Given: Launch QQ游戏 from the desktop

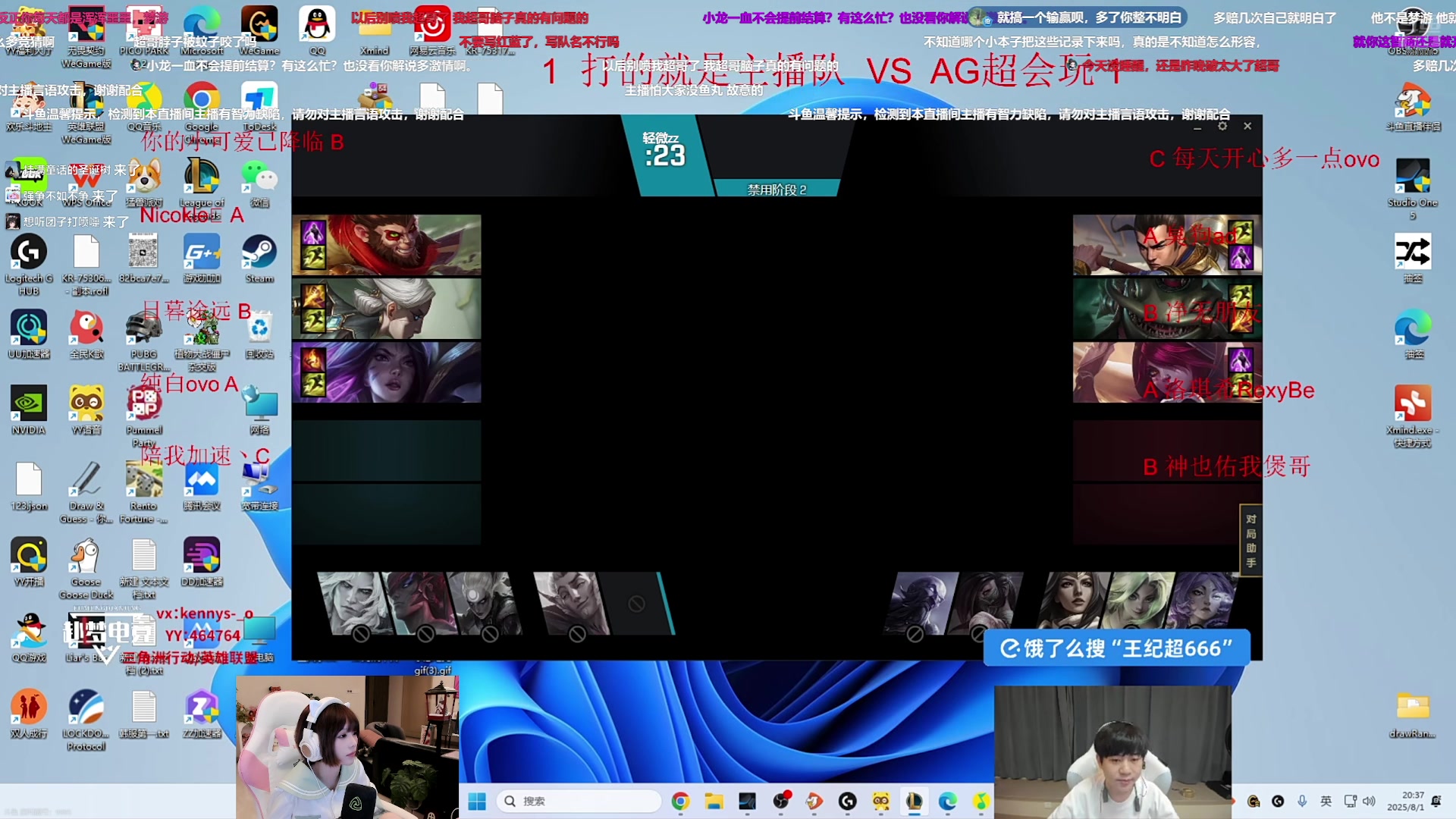Looking at the screenshot, I should 29,639.
